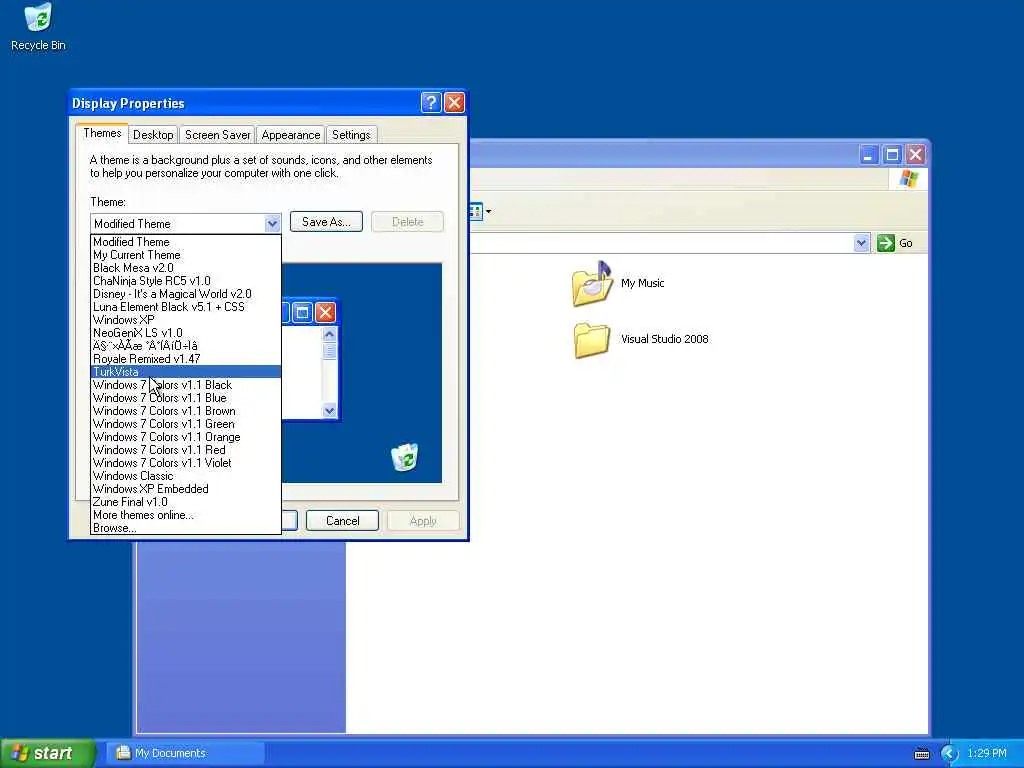Image resolution: width=1024 pixels, height=768 pixels.
Task: Minimize the My Documents Explorer window
Action: click(x=869, y=155)
